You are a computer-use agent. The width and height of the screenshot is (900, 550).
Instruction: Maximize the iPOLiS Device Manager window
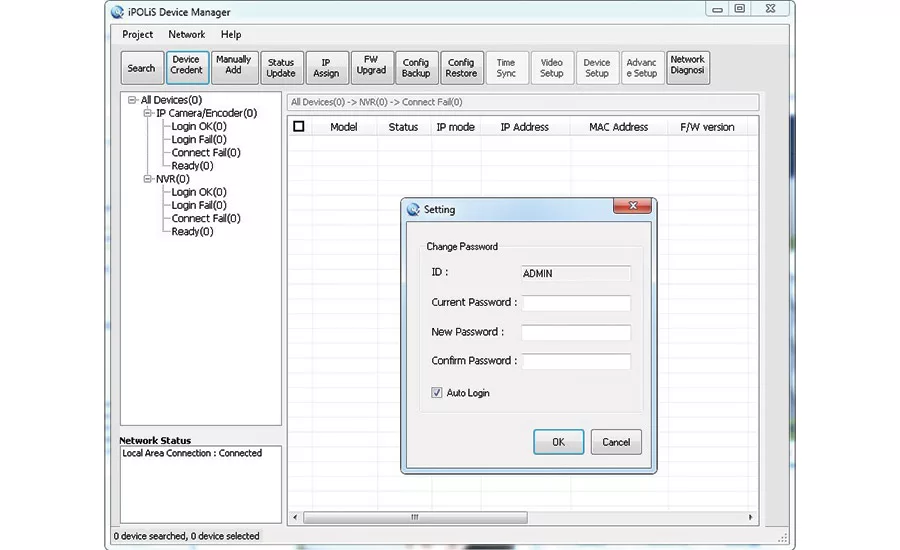point(740,9)
